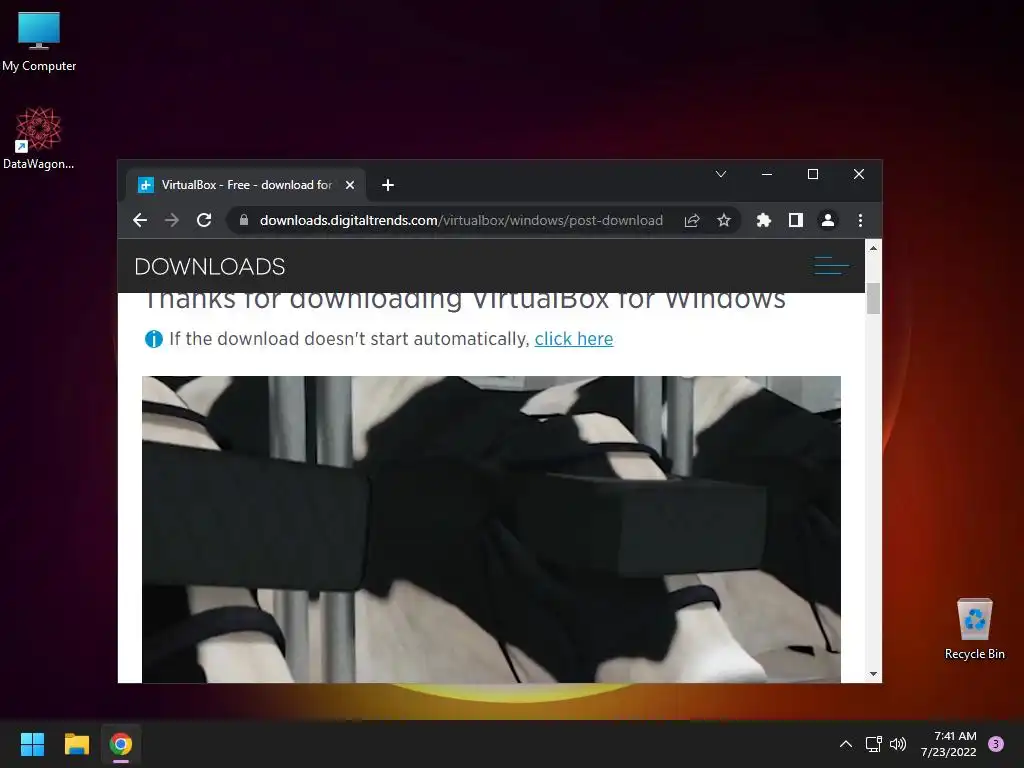Open File Explorer from taskbar
Image resolution: width=1024 pixels, height=768 pixels.
point(76,744)
